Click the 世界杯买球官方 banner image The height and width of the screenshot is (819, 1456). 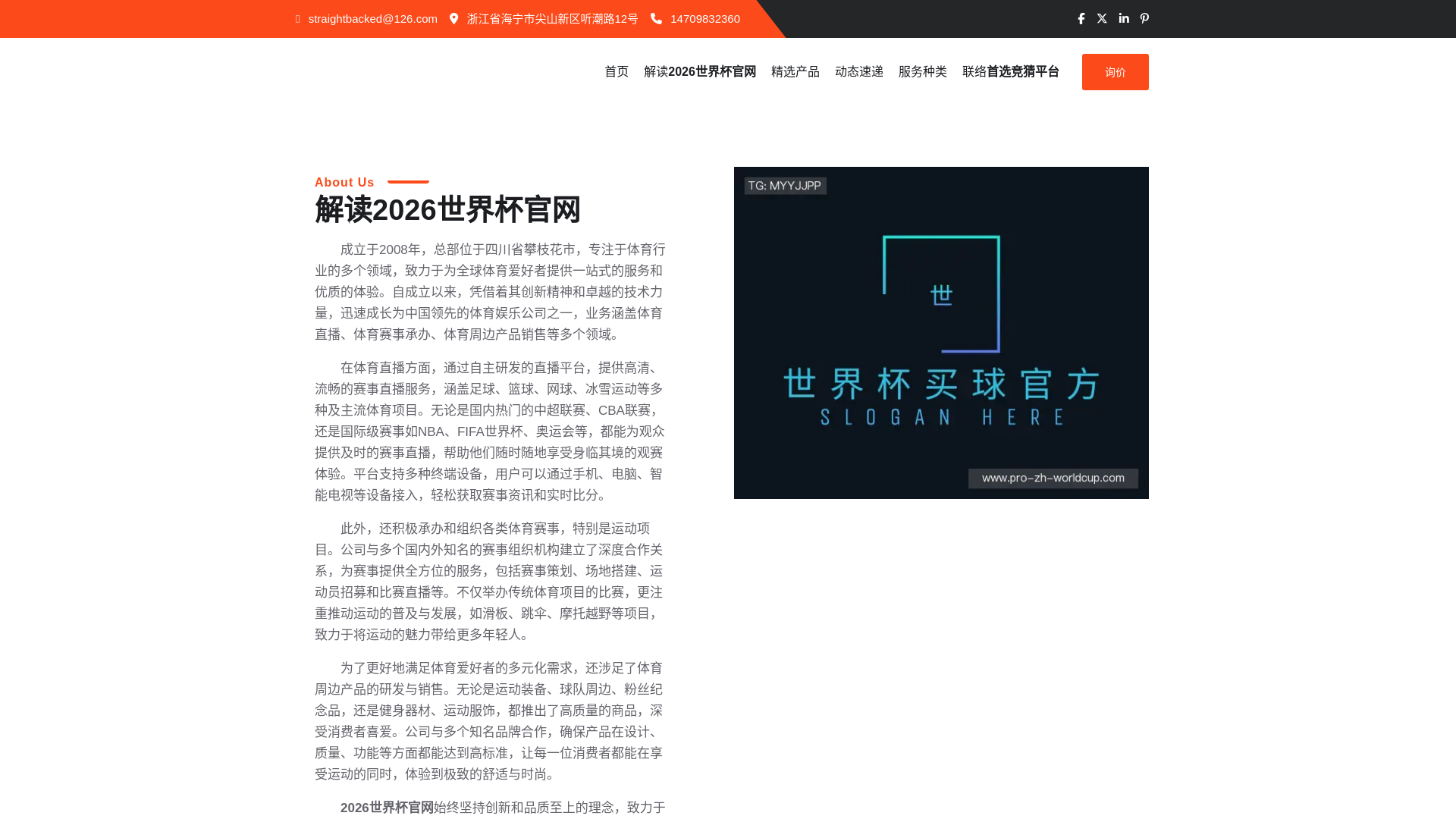click(x=941, y=333)
